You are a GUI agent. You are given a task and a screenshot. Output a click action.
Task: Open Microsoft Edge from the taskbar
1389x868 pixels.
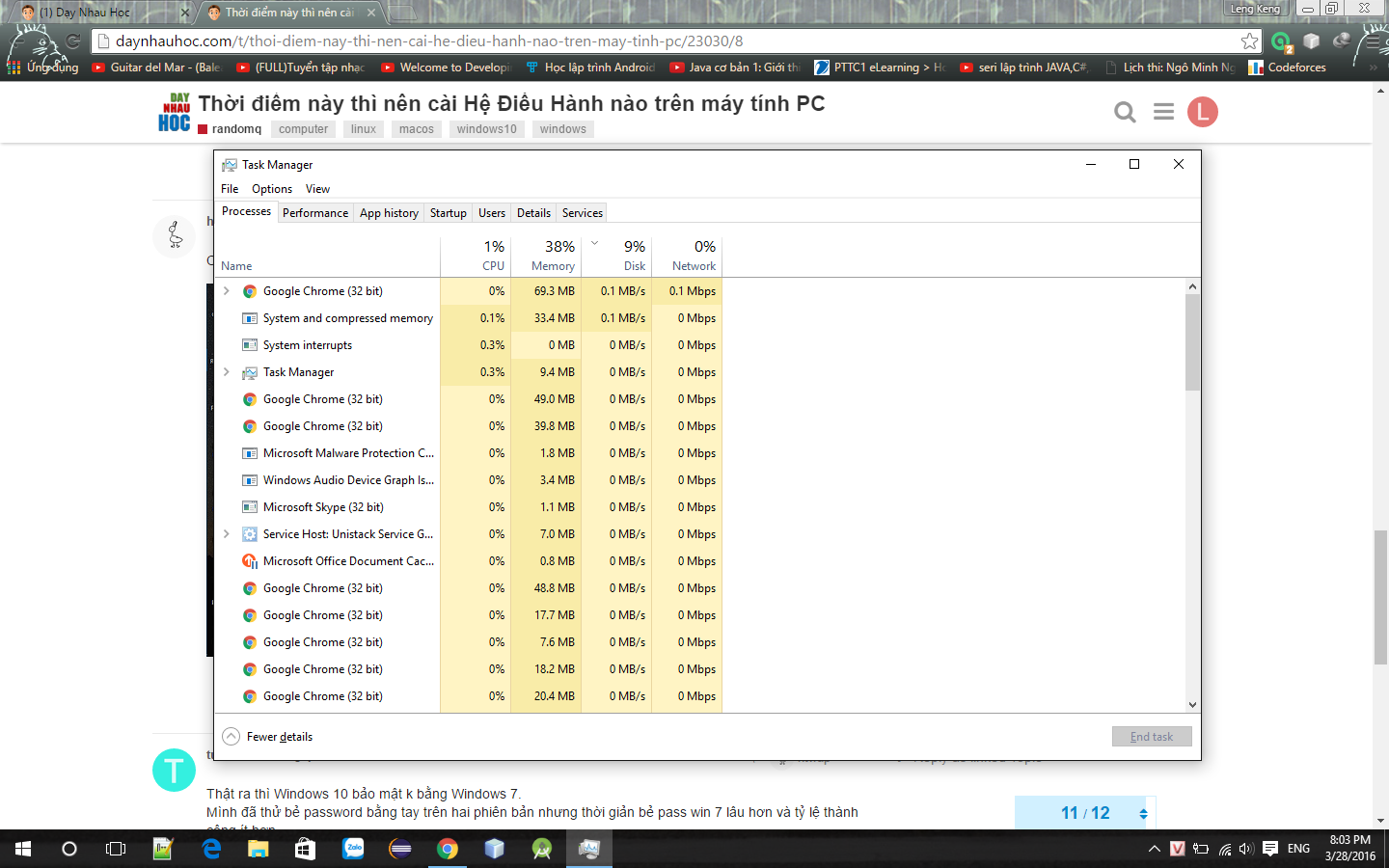(x=211, y=849)
